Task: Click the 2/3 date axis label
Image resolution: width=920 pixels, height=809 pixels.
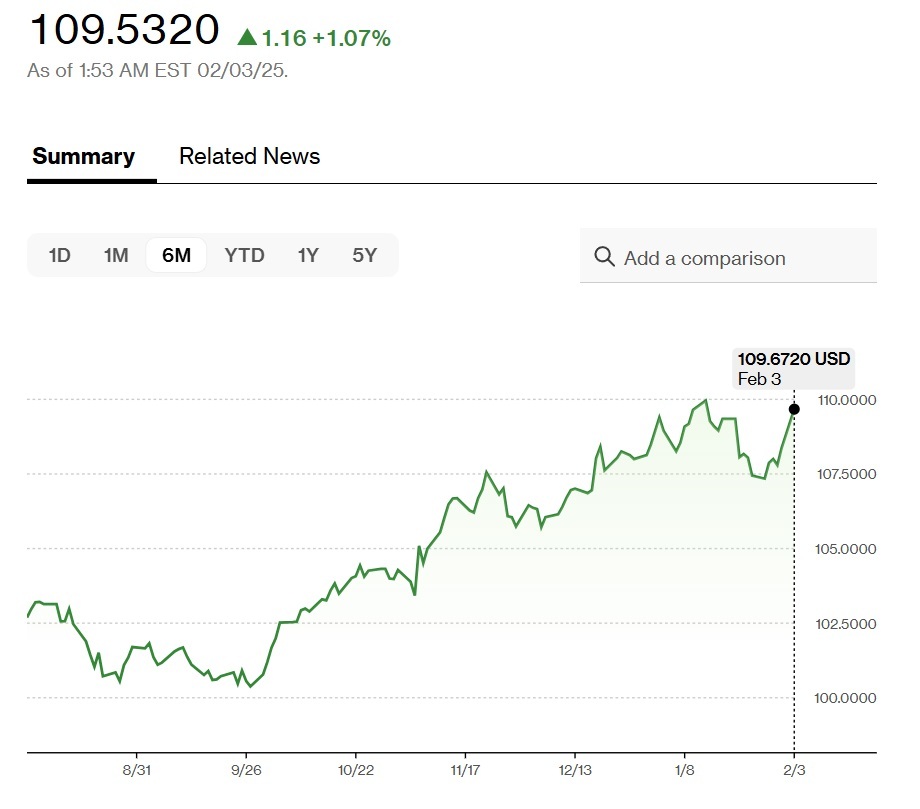Action: 794,772
